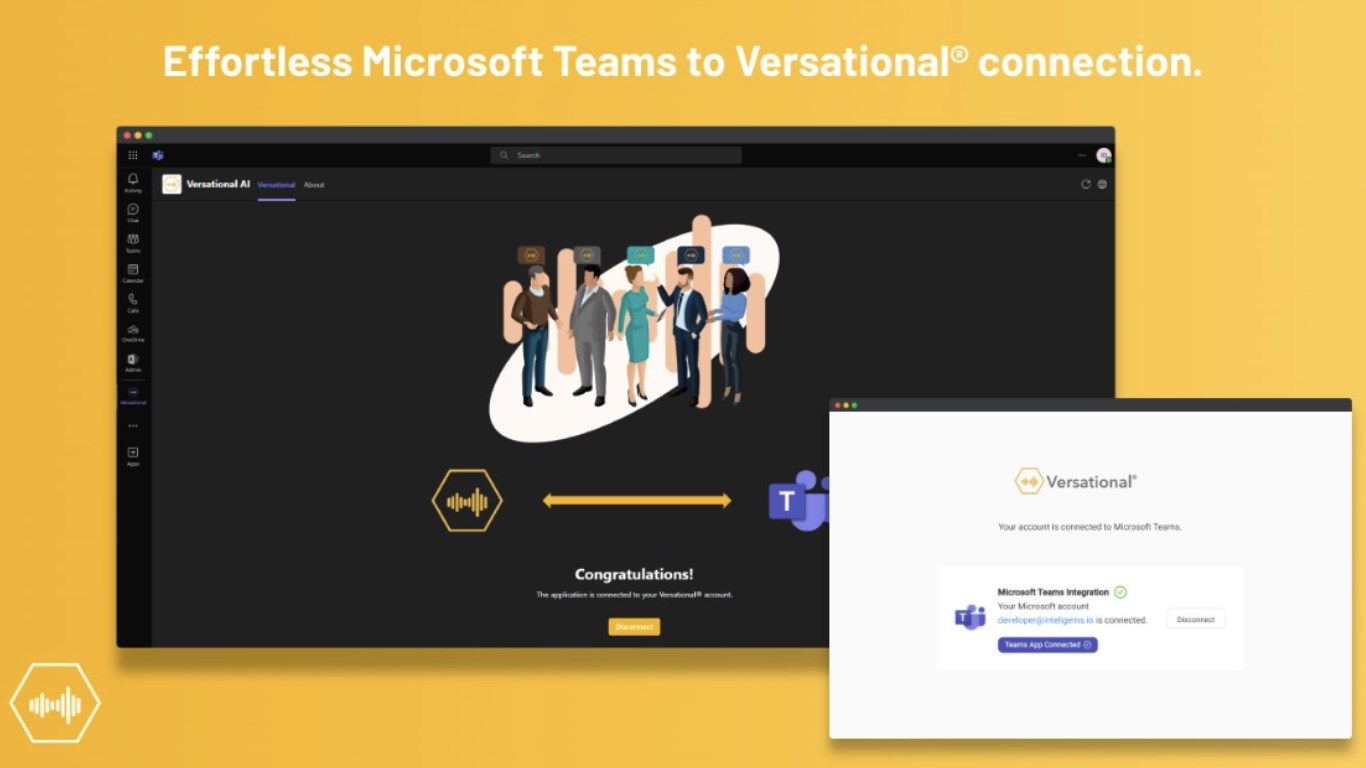Switch to the About tab
Screen dimensions: 1366x768
[x=314, y=185]
